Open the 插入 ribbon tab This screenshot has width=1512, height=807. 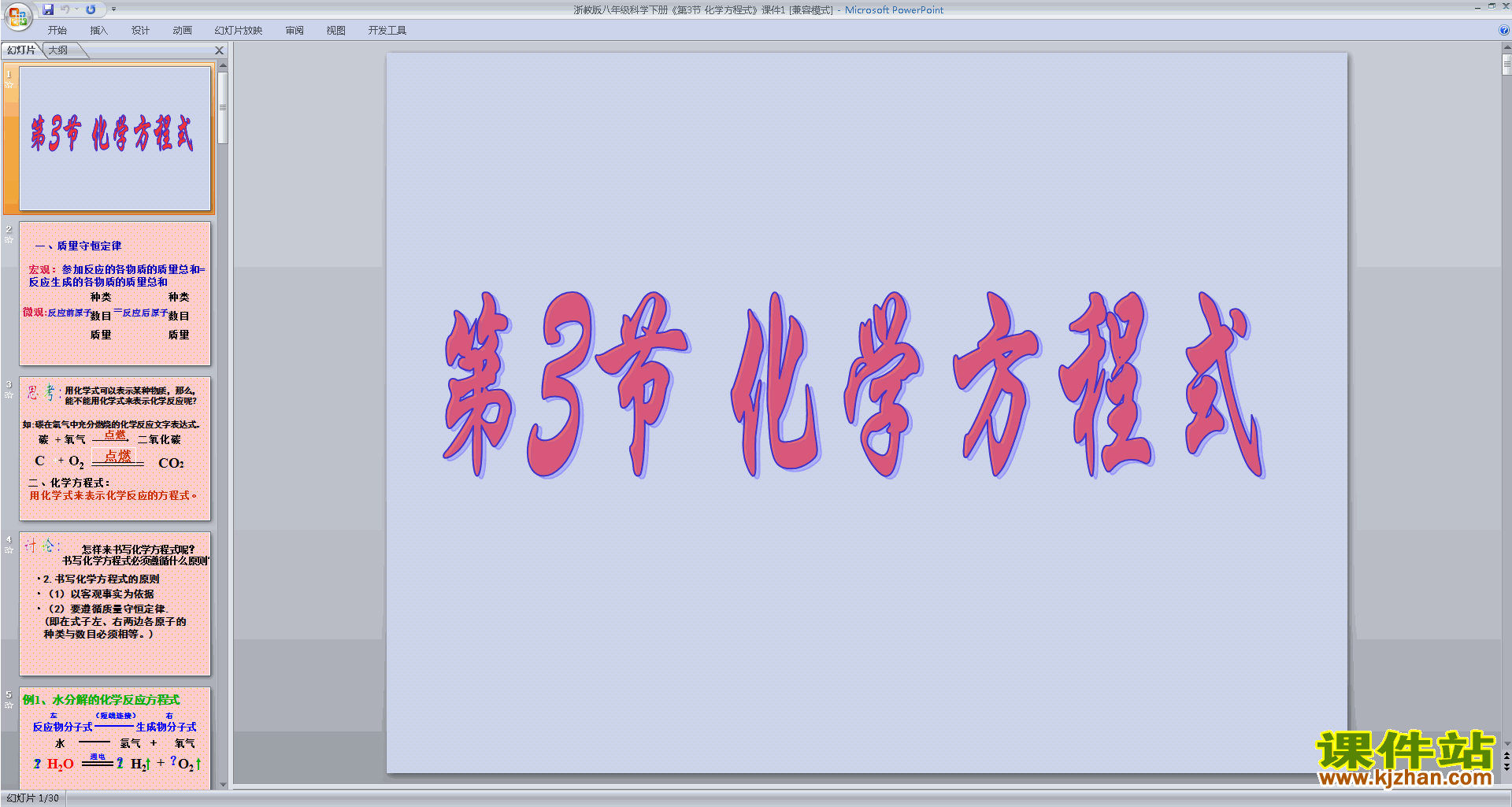pyautogui.click(x=98, y=31)
